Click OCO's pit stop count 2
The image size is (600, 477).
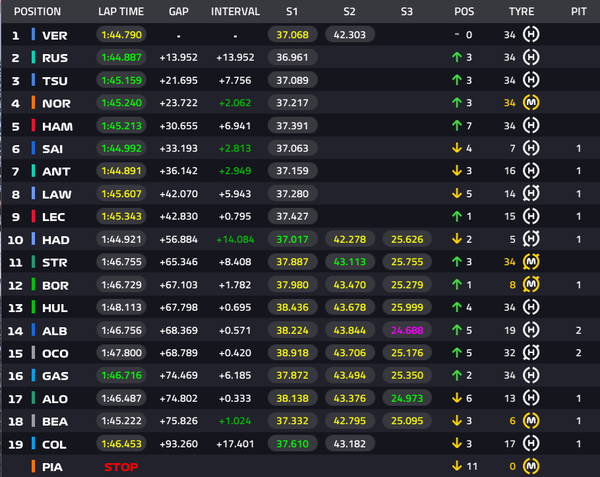tap(579, 353)
